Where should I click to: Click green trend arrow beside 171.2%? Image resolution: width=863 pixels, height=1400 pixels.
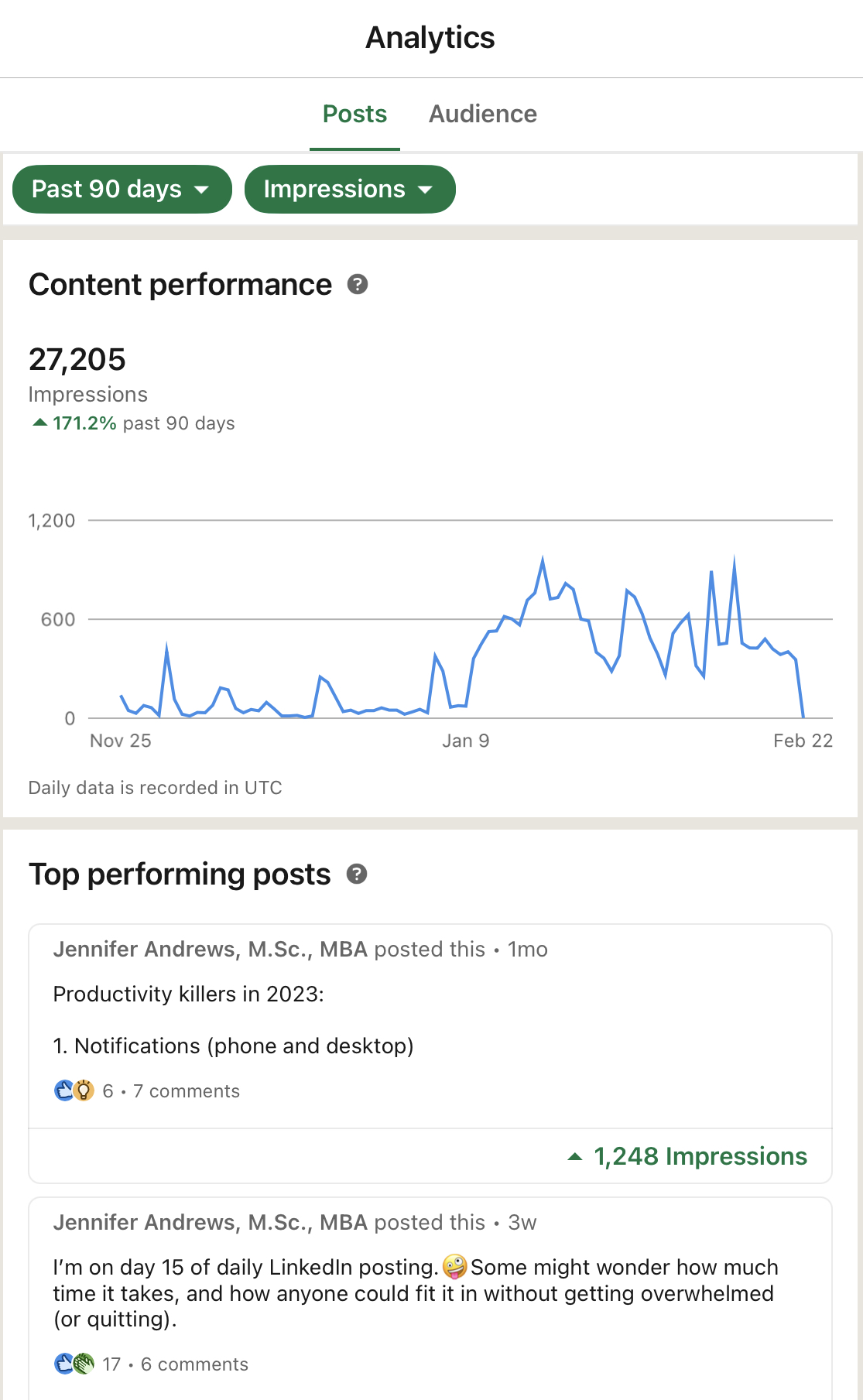click(x=39, y=423)
